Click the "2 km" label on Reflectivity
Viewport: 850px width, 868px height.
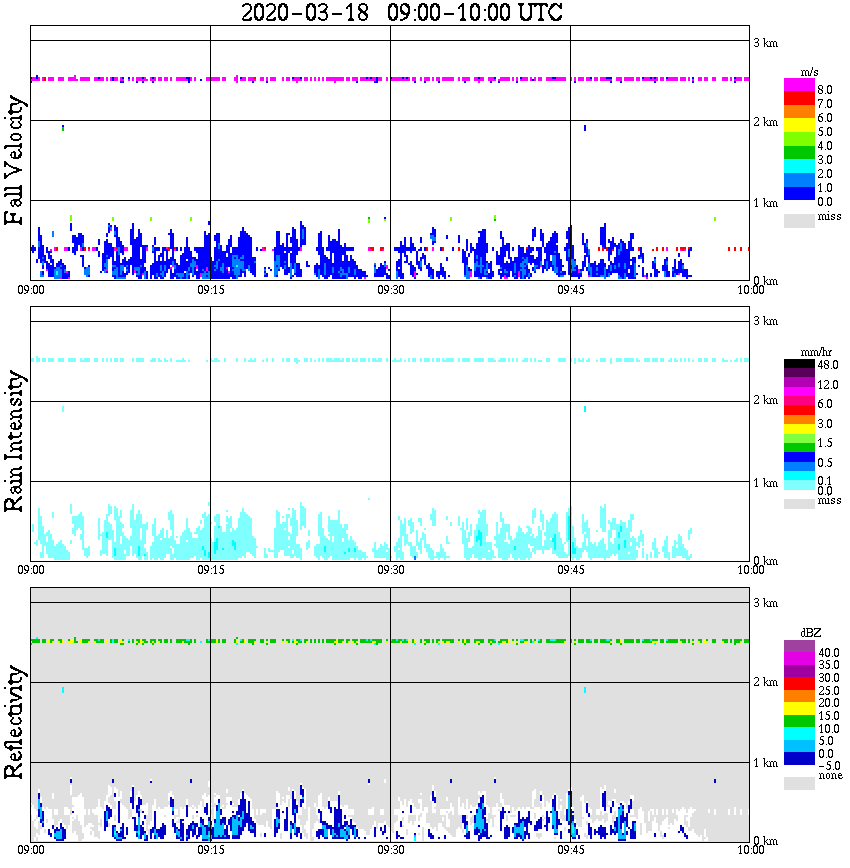tap(766, 682)
